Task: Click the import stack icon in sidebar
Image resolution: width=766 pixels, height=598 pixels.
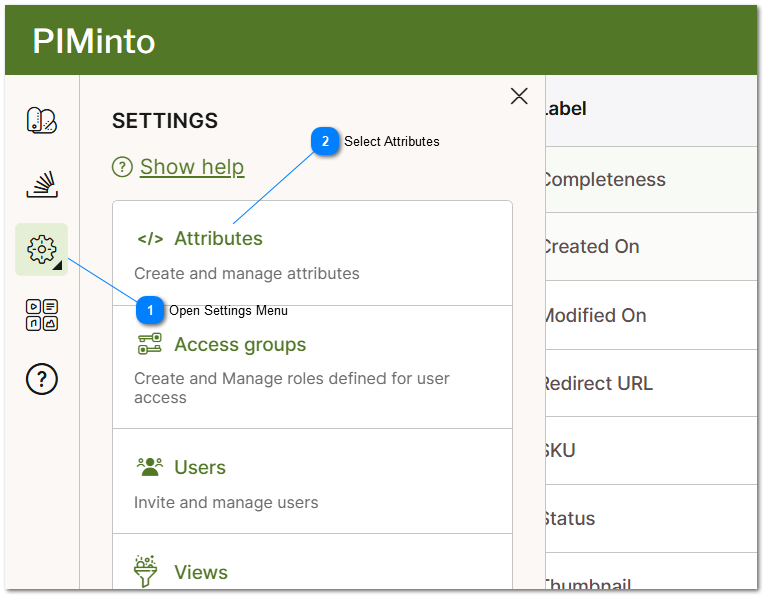Action: [42, 185]
